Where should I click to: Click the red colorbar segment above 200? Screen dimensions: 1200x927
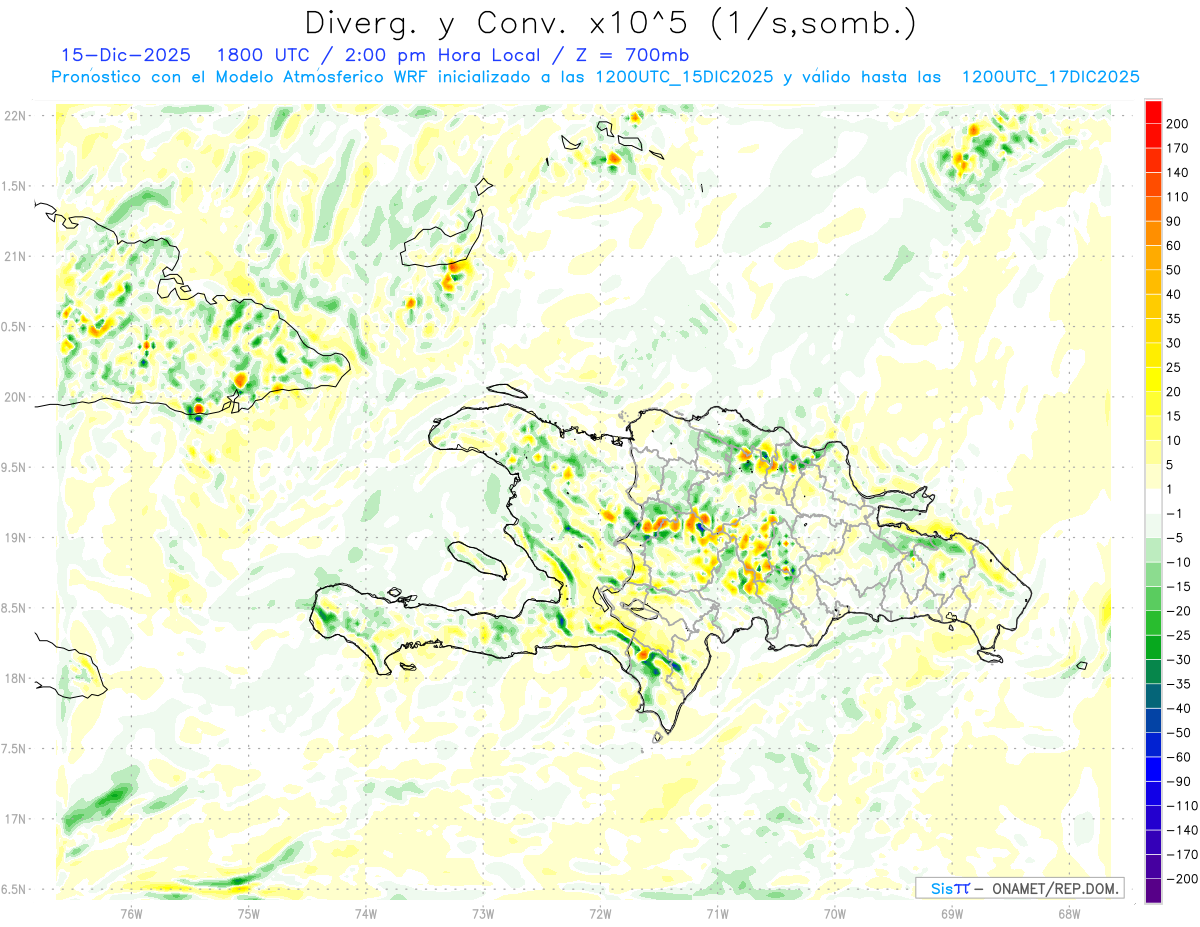(1153, 110)
